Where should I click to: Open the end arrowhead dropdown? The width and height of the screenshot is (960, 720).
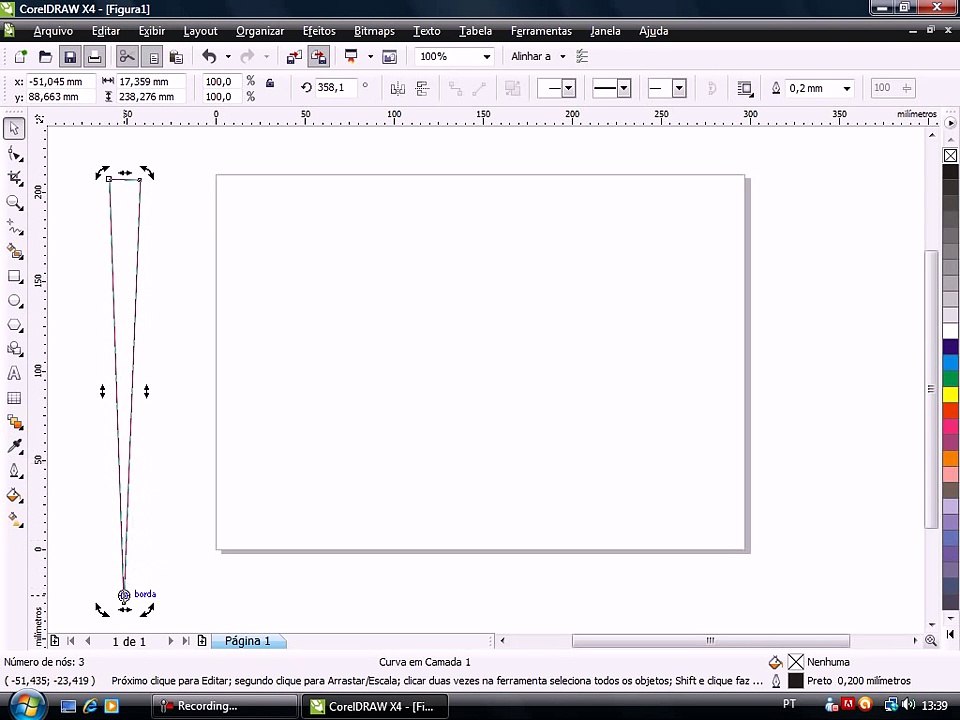tap(679, 89)
